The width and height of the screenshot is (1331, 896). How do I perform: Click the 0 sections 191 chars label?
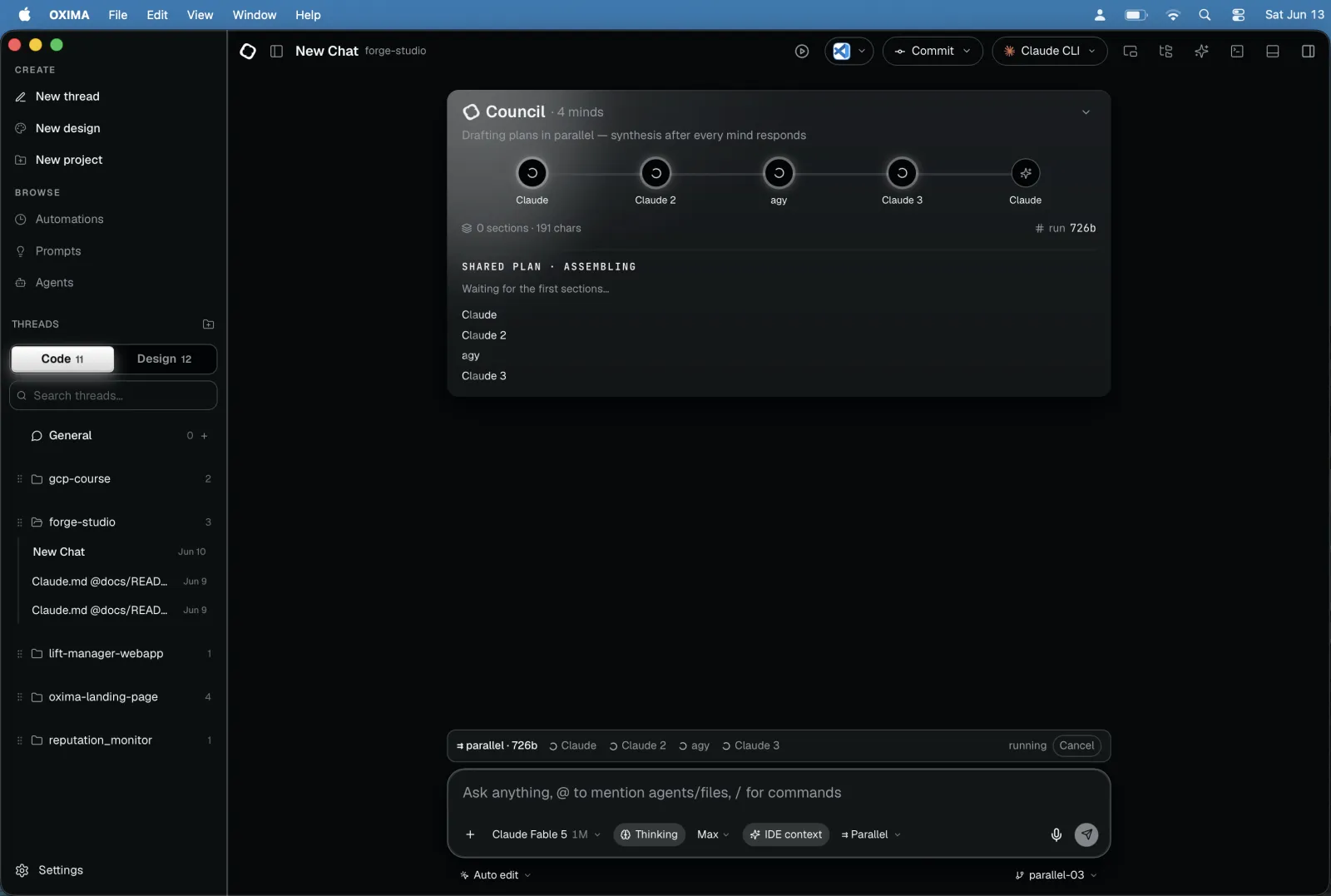click(x=522, y=228)
